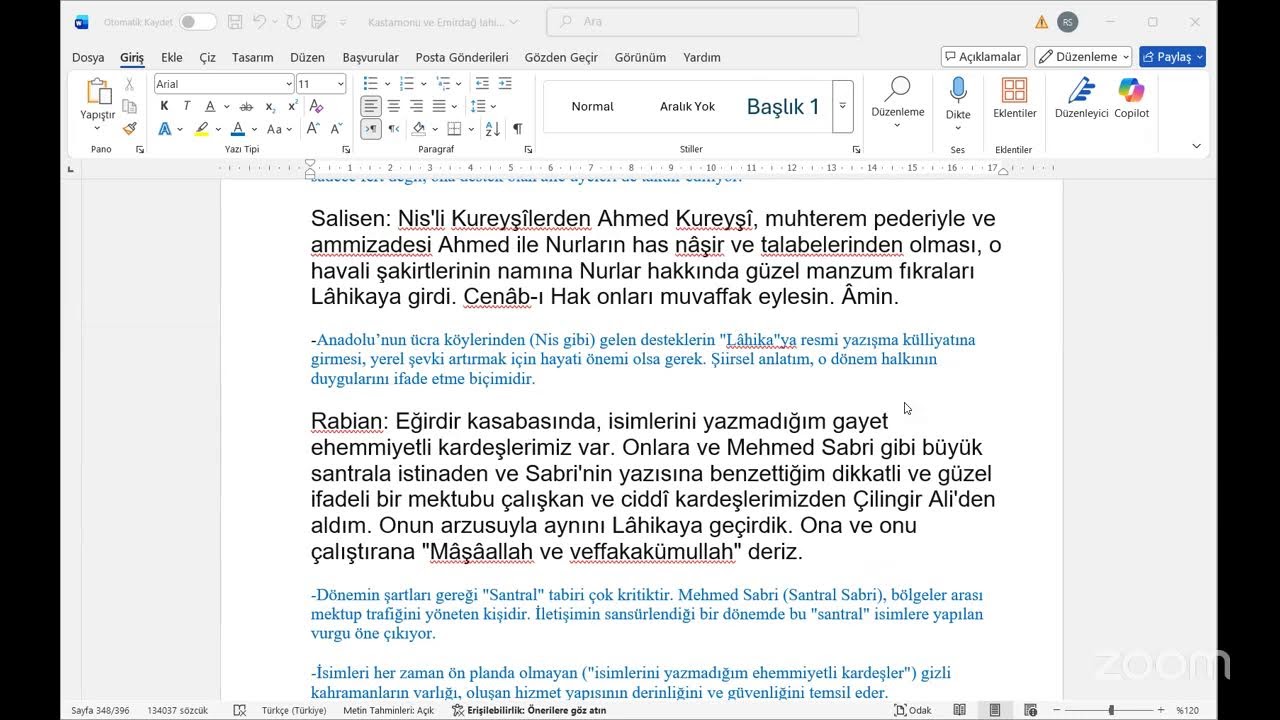Switch to the Görünüm tab
The image size is (1280, 720).
click(640, 57)
